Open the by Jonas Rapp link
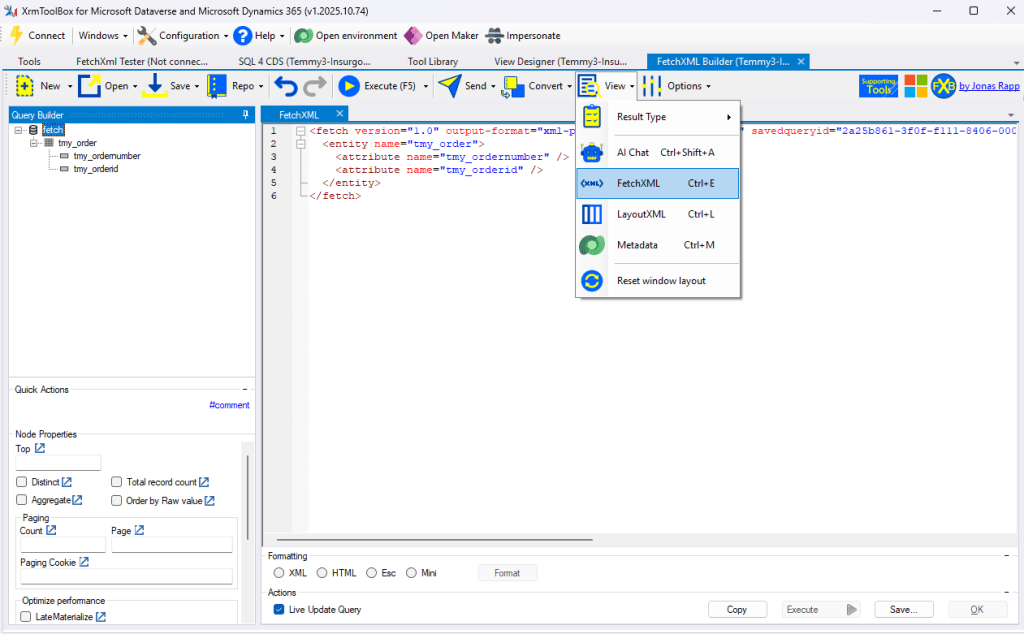The image size is (1024, 634). 989,86
